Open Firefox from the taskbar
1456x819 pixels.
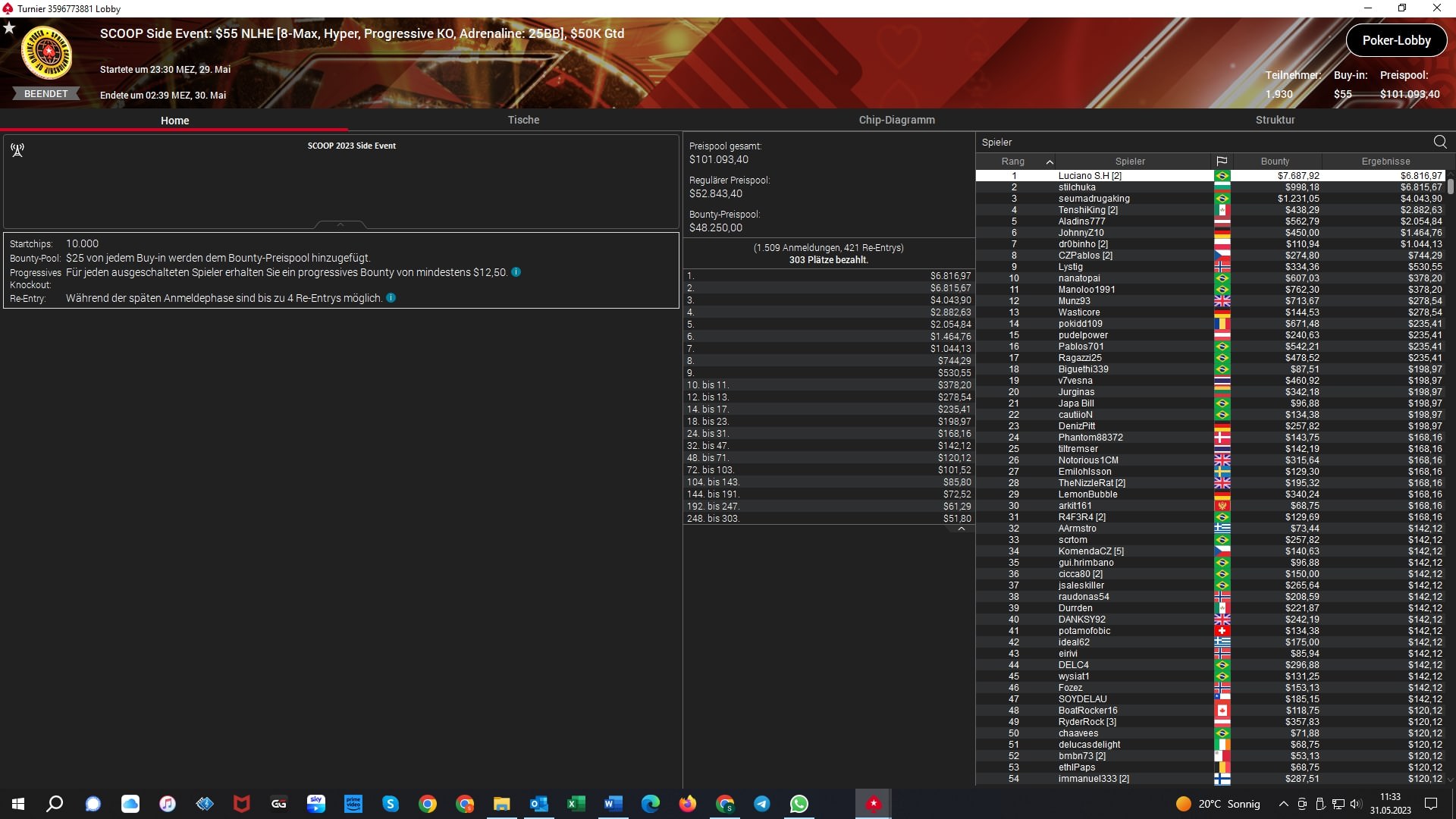point(688,804)
